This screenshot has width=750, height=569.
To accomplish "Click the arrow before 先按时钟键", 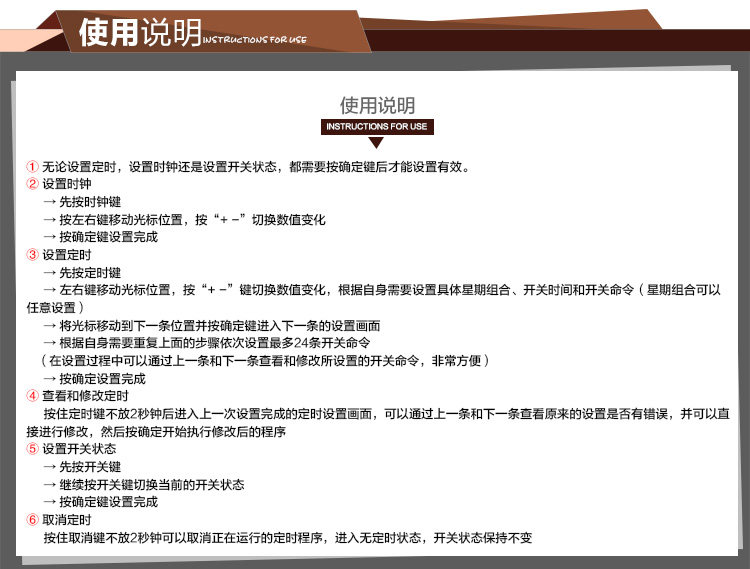I will (50, 202).
